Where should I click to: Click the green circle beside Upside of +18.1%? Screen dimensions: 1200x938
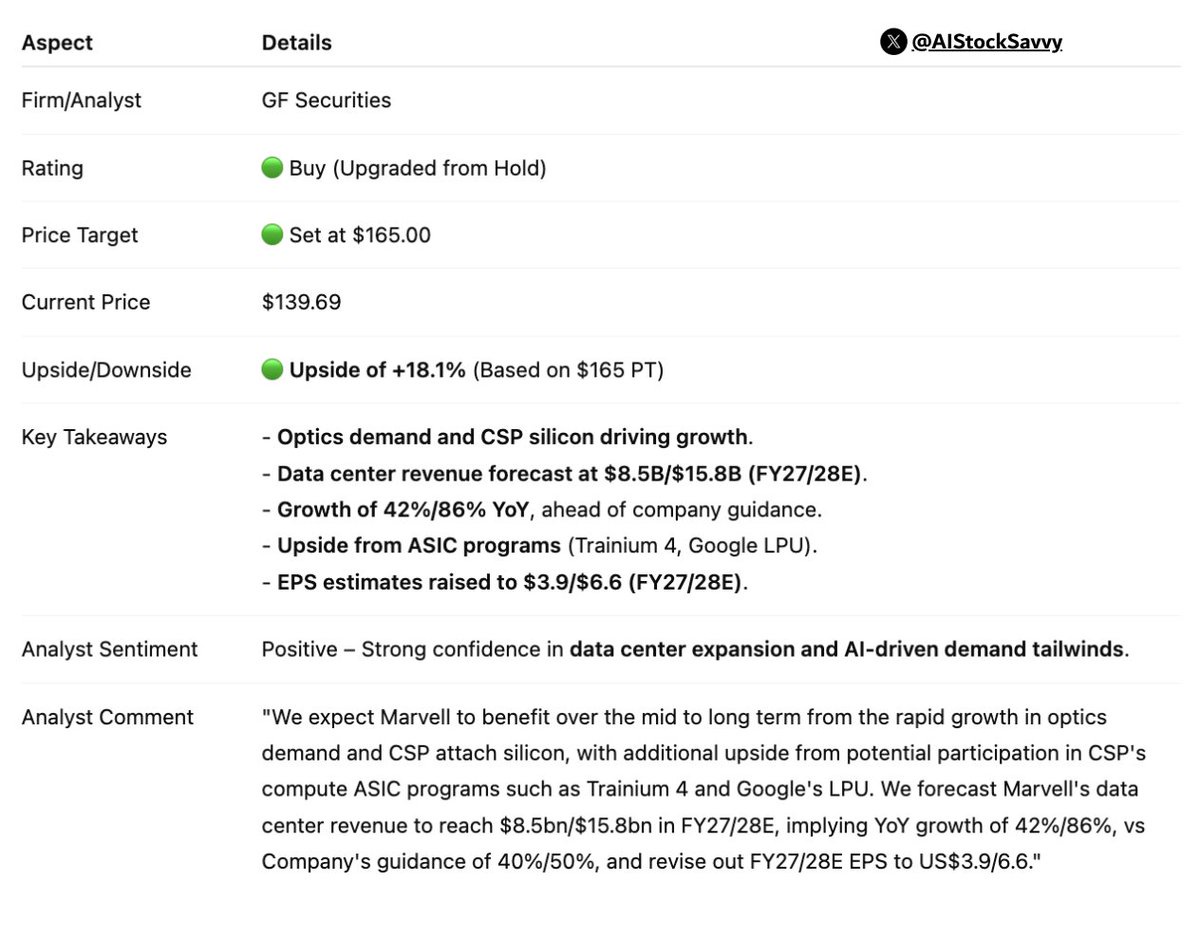(272, 370)
